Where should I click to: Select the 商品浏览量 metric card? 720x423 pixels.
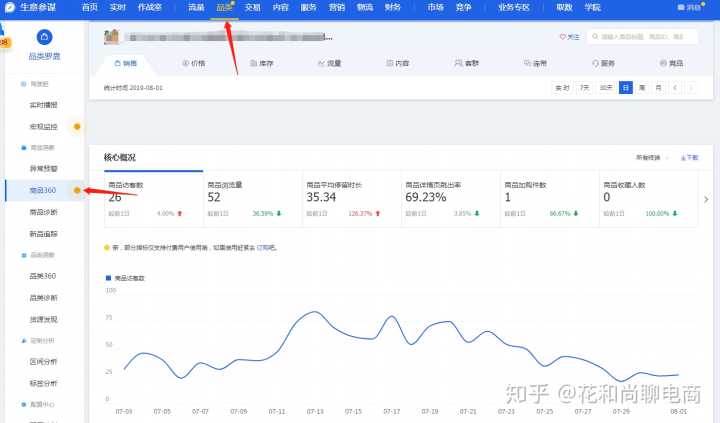[251, 199]
